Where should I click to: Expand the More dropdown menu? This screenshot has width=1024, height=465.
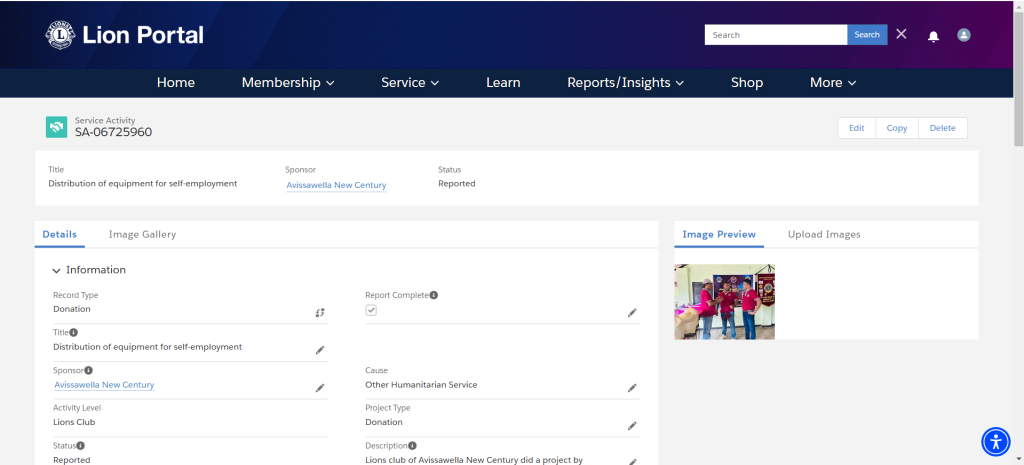(833, 83)
